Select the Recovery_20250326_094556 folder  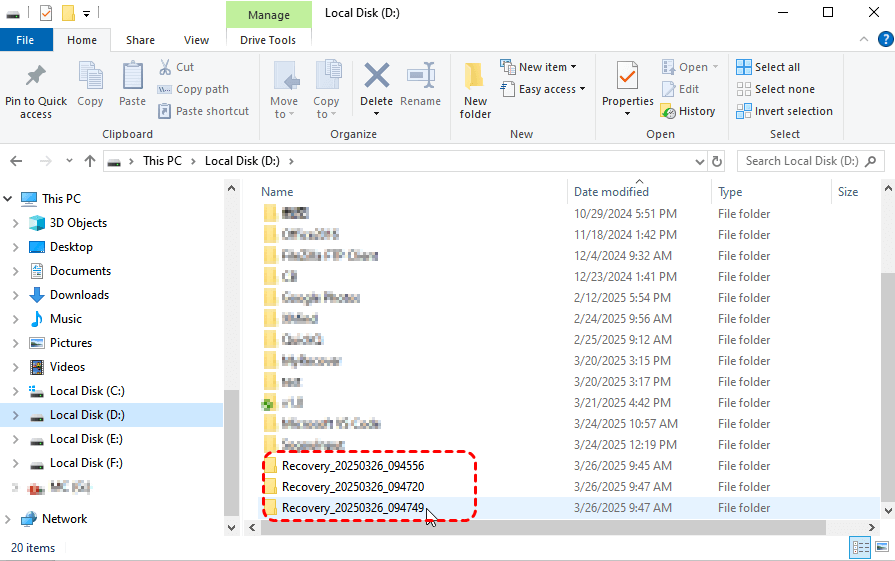click(x=352, y=466)
